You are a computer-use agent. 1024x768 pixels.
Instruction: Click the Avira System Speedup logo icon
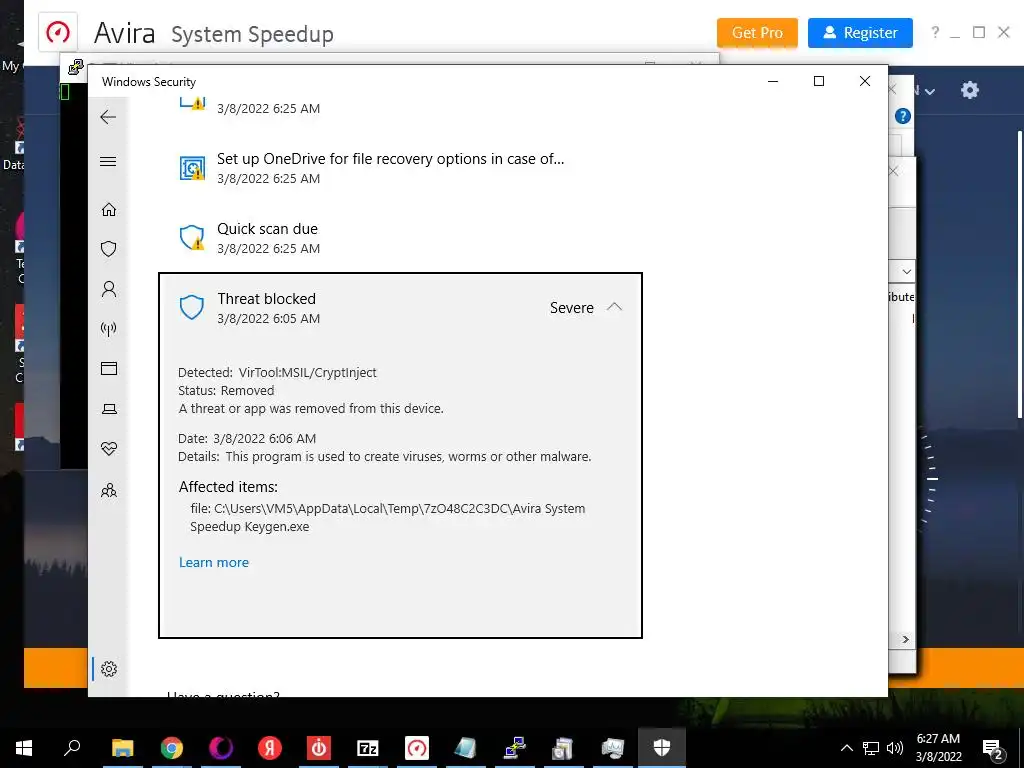coord(58,31)
